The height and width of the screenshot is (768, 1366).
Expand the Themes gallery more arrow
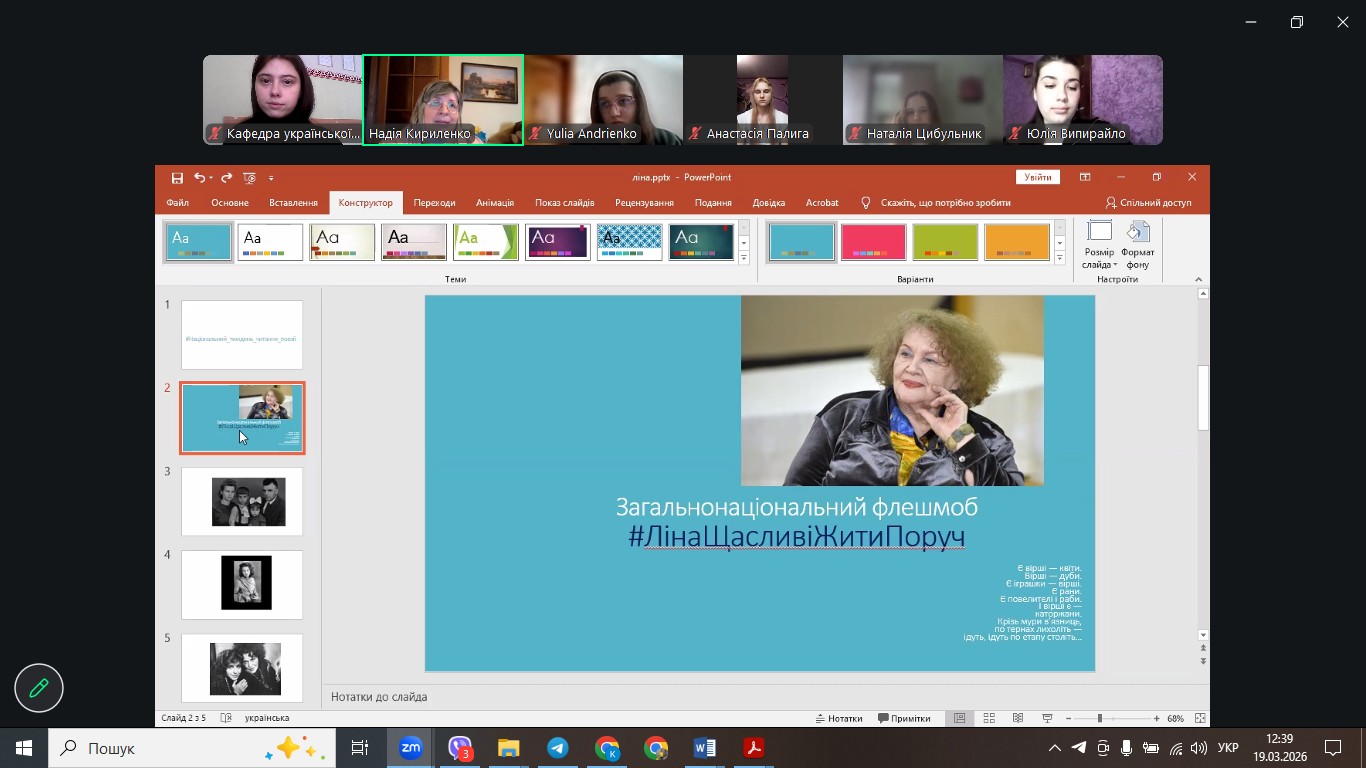pyautogui.click(x=743, y=259)
